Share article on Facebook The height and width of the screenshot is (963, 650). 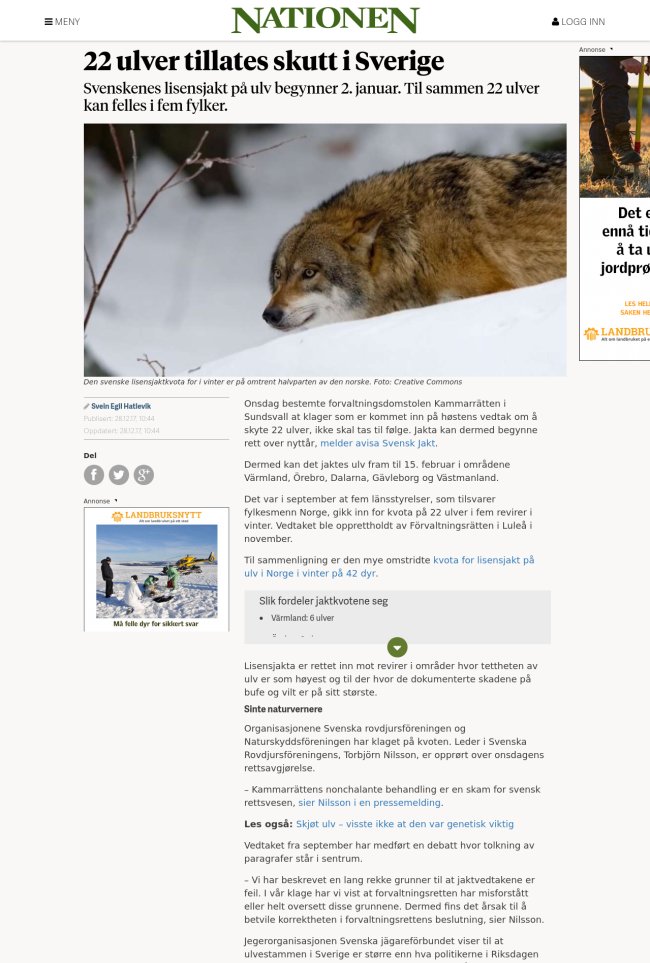tap(94, 475)
